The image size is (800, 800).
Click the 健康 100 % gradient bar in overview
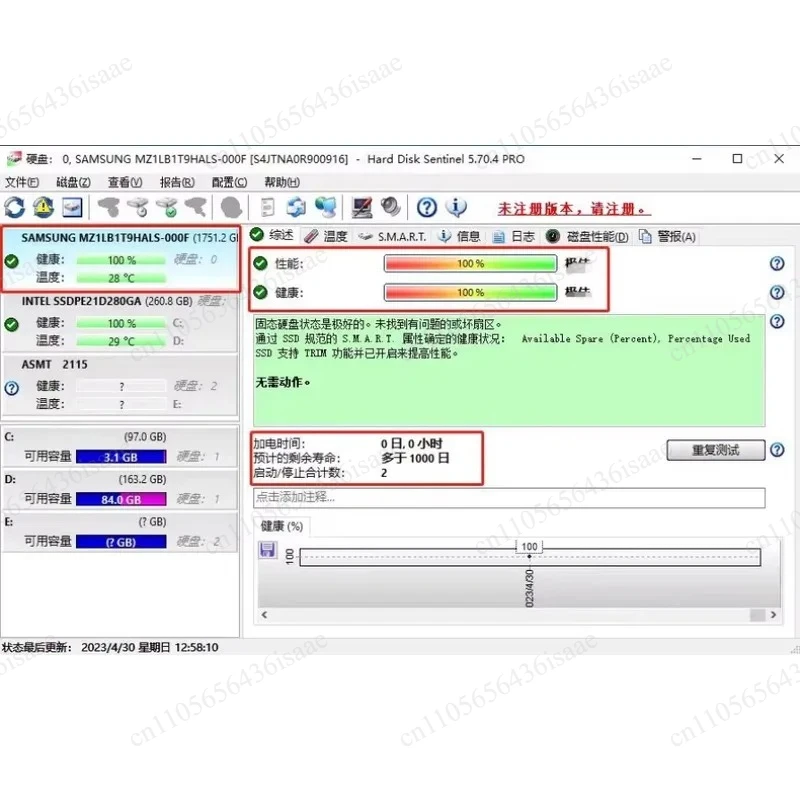click(470, 292)
